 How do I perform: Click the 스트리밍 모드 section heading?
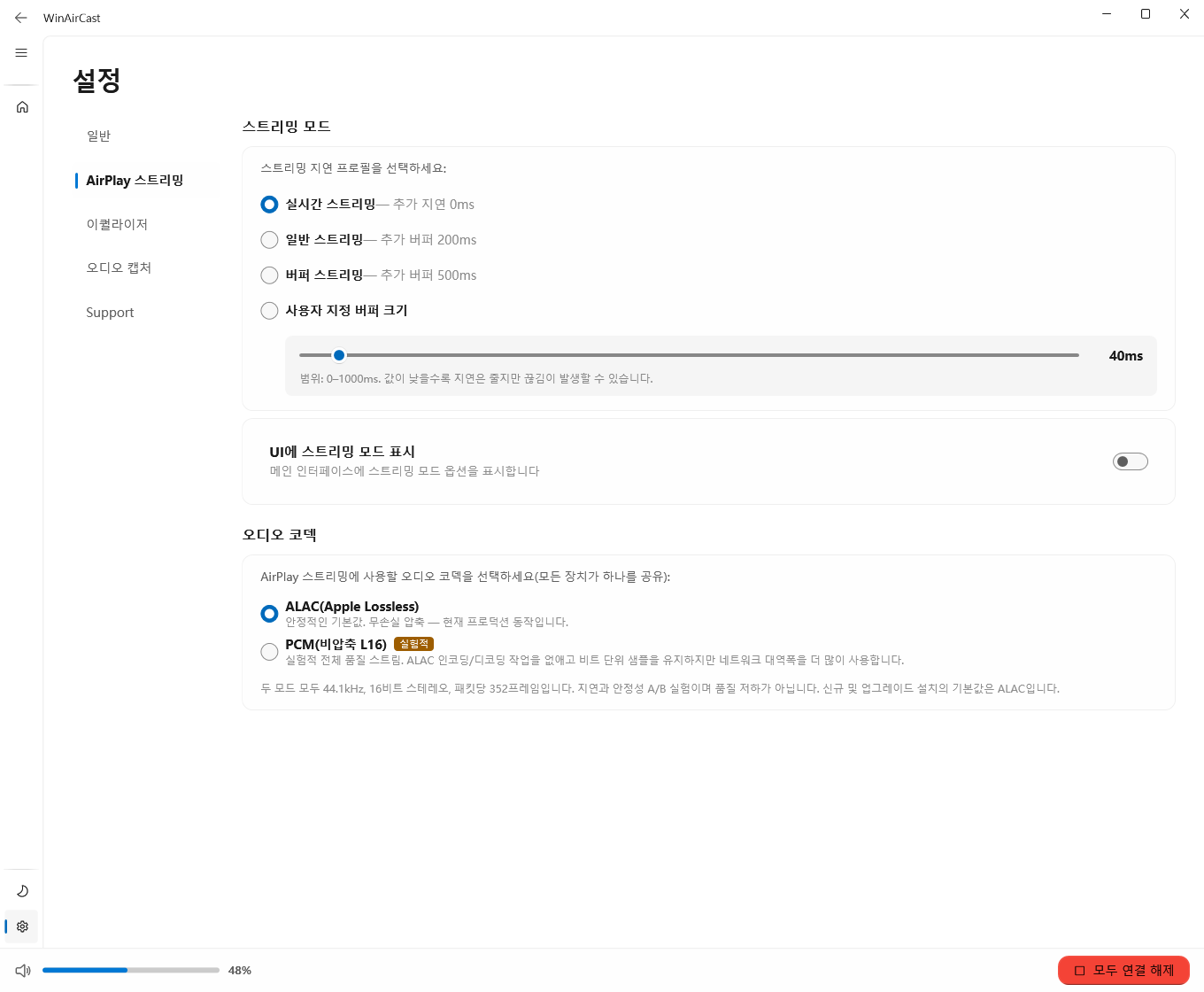click(x=287, y=127)
